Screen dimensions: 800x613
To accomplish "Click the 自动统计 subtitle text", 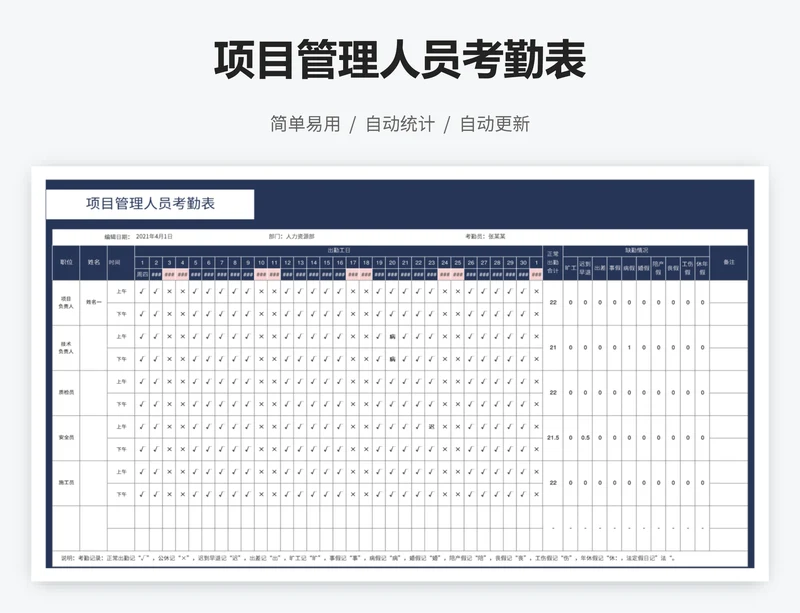I will tap(400, 124).
